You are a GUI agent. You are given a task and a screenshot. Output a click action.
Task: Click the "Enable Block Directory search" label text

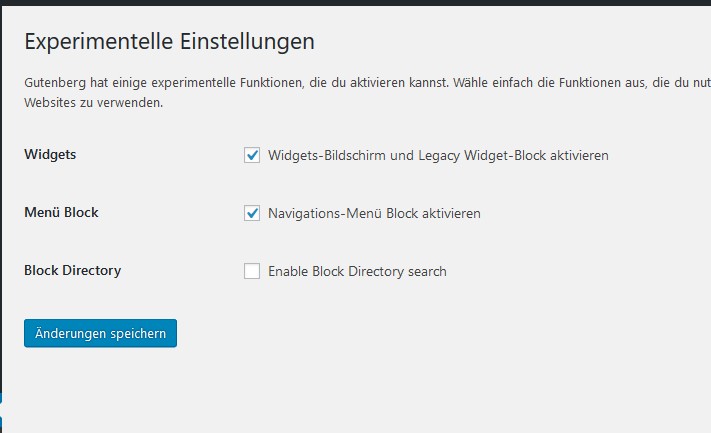pyautogui.click(x=357, y=271)
